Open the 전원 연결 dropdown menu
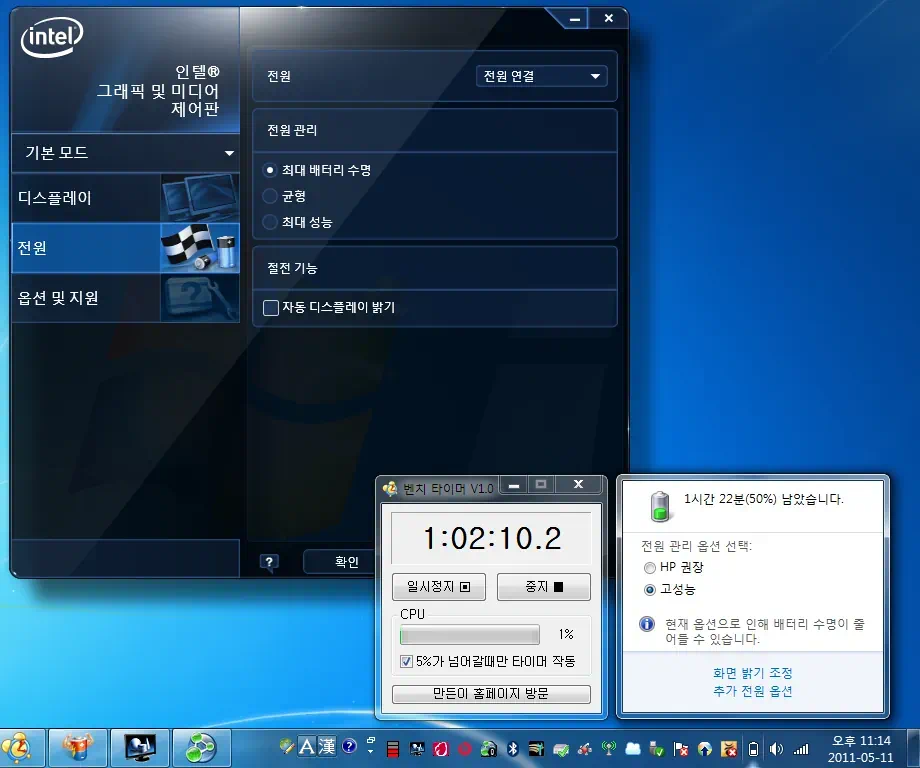920x768 pixels. click(x=541, y=75)
